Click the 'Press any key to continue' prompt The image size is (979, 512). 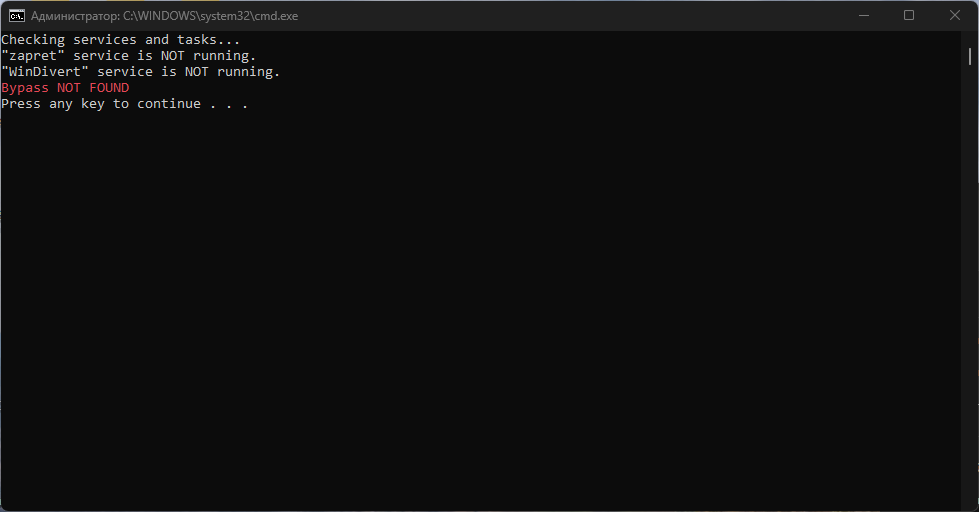click(x=124, y=104)
